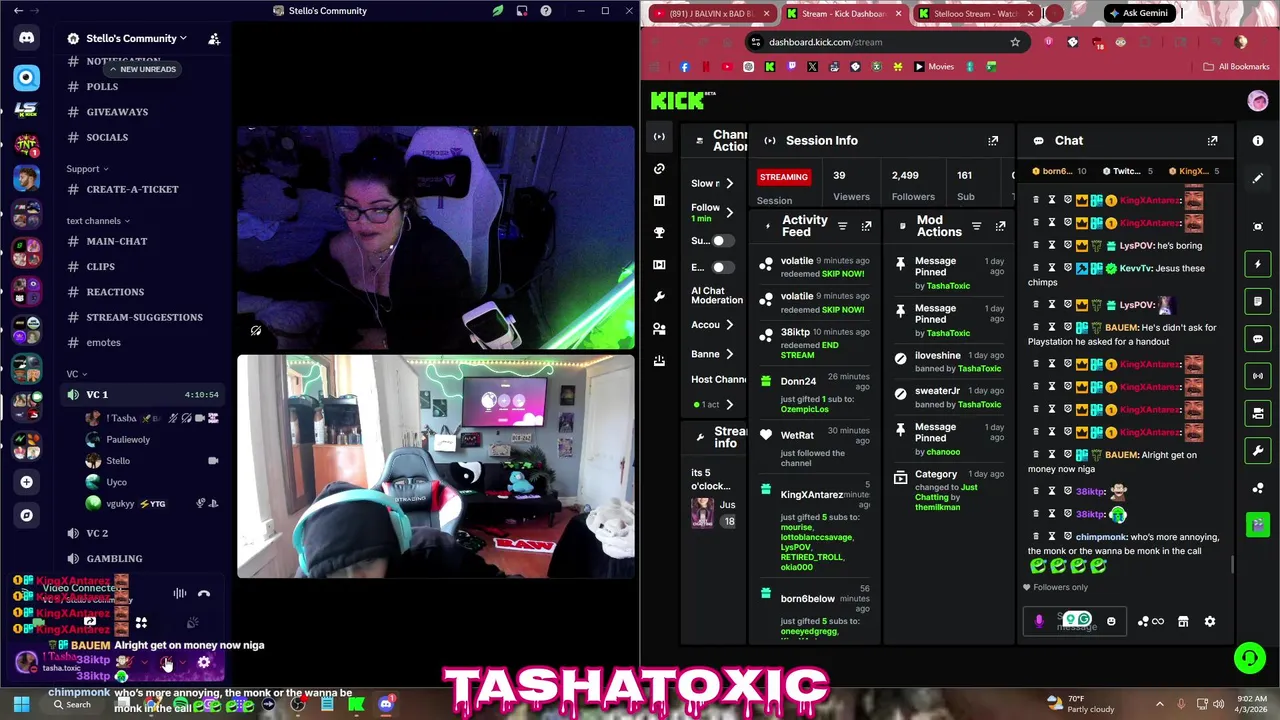Viewport: 1280px width, 720px height.
Task: Toggle the E... switch in Channel Actions
Action: [x=721, y=267]
